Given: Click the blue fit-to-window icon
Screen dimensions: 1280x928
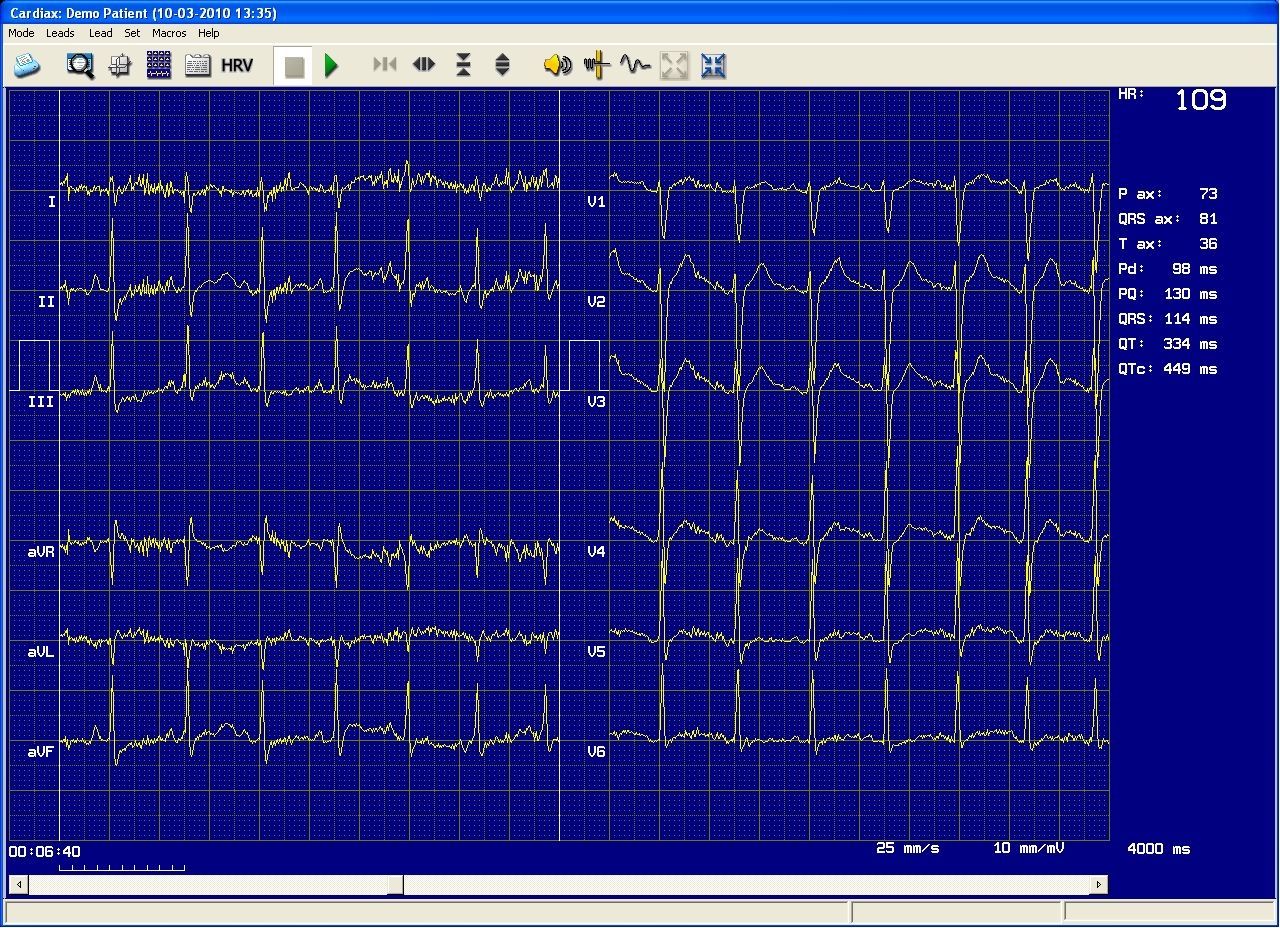Looking at the screenshot, I should tap(713, 66).
